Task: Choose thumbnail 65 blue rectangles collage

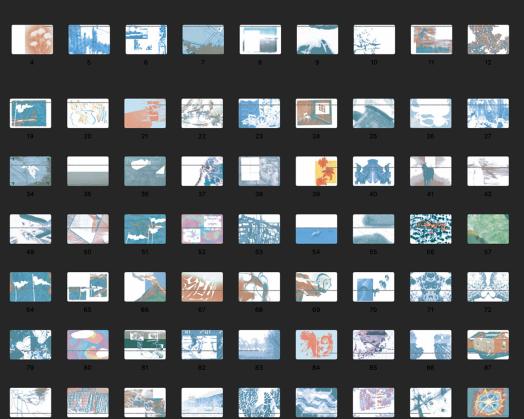Action: (x=88, y=287)
